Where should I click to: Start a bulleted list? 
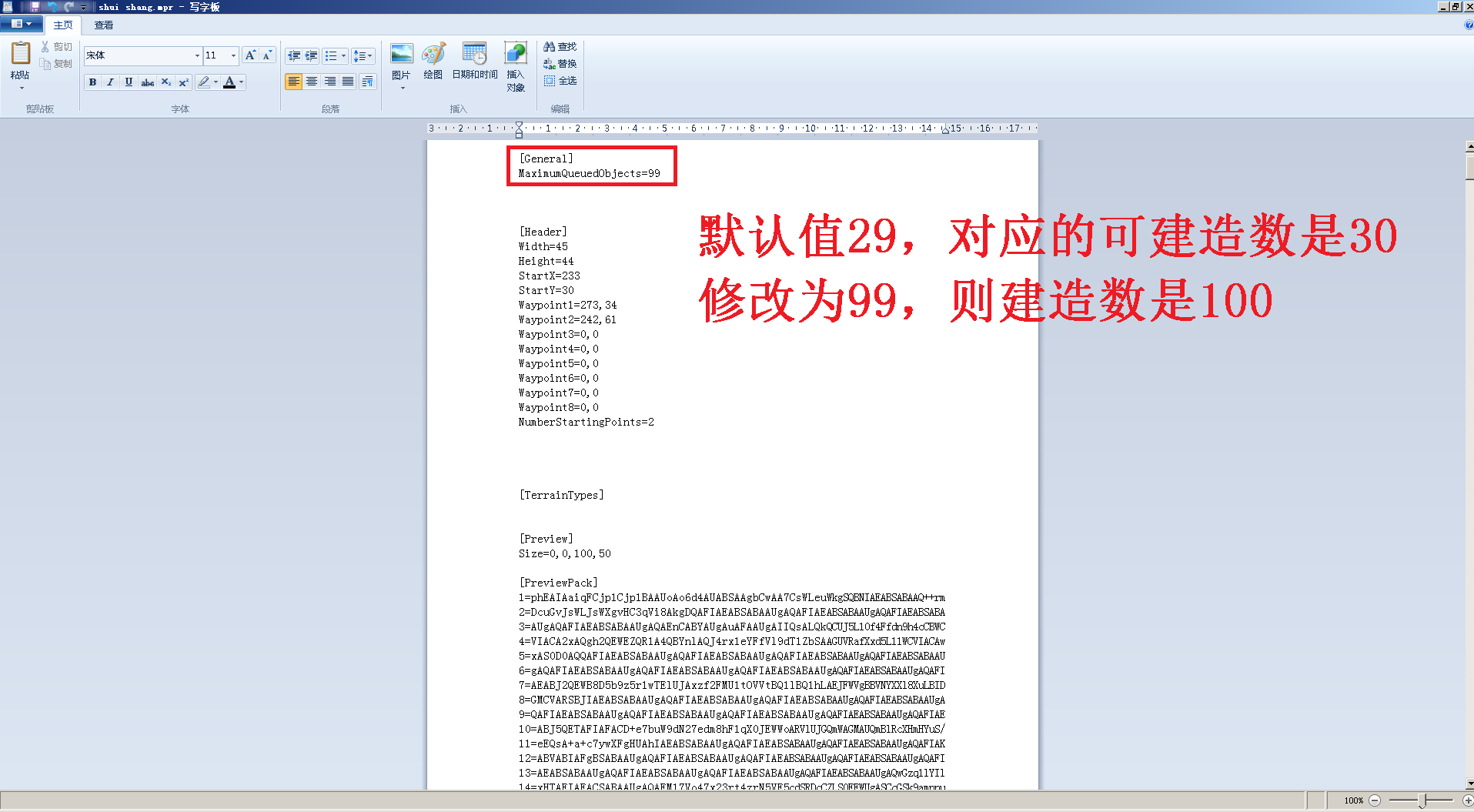pyautogui.click(x=331, y=56)
